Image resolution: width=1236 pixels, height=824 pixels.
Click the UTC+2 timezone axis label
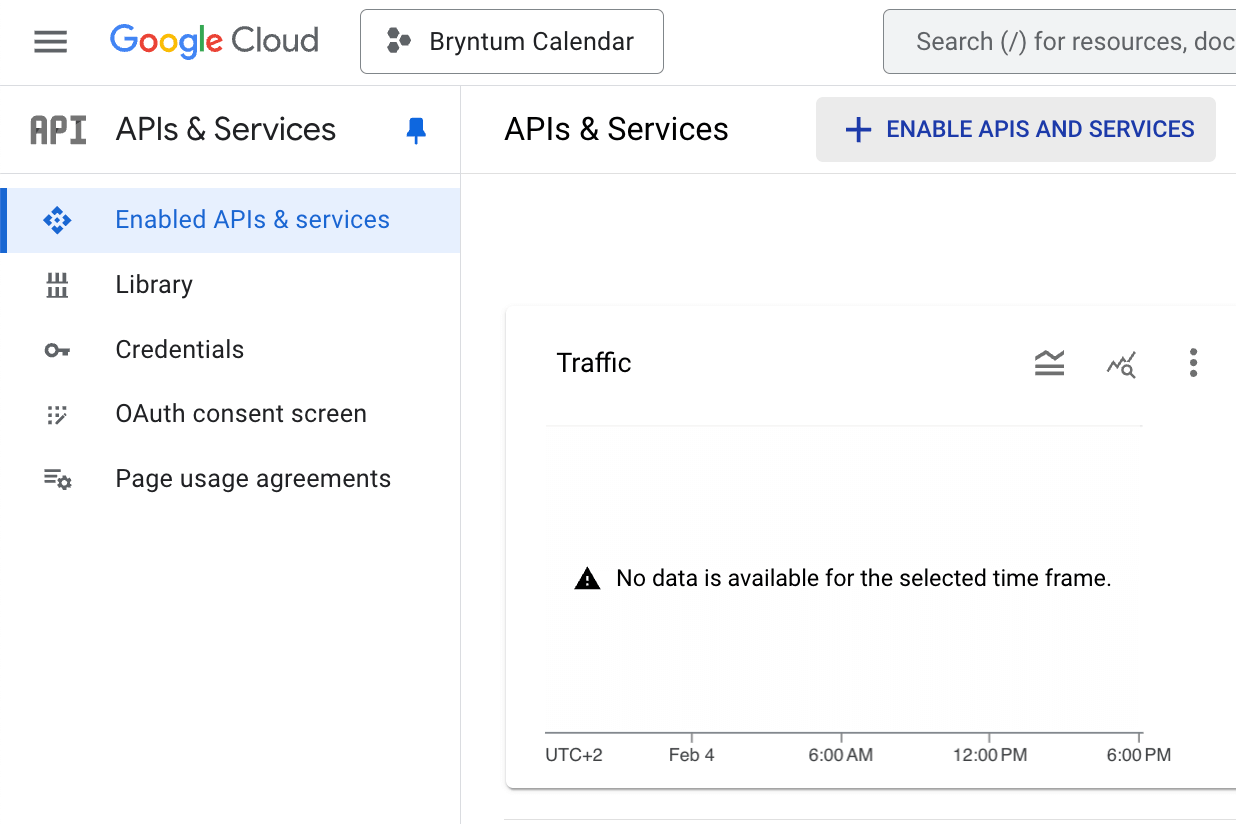(574, 755)
